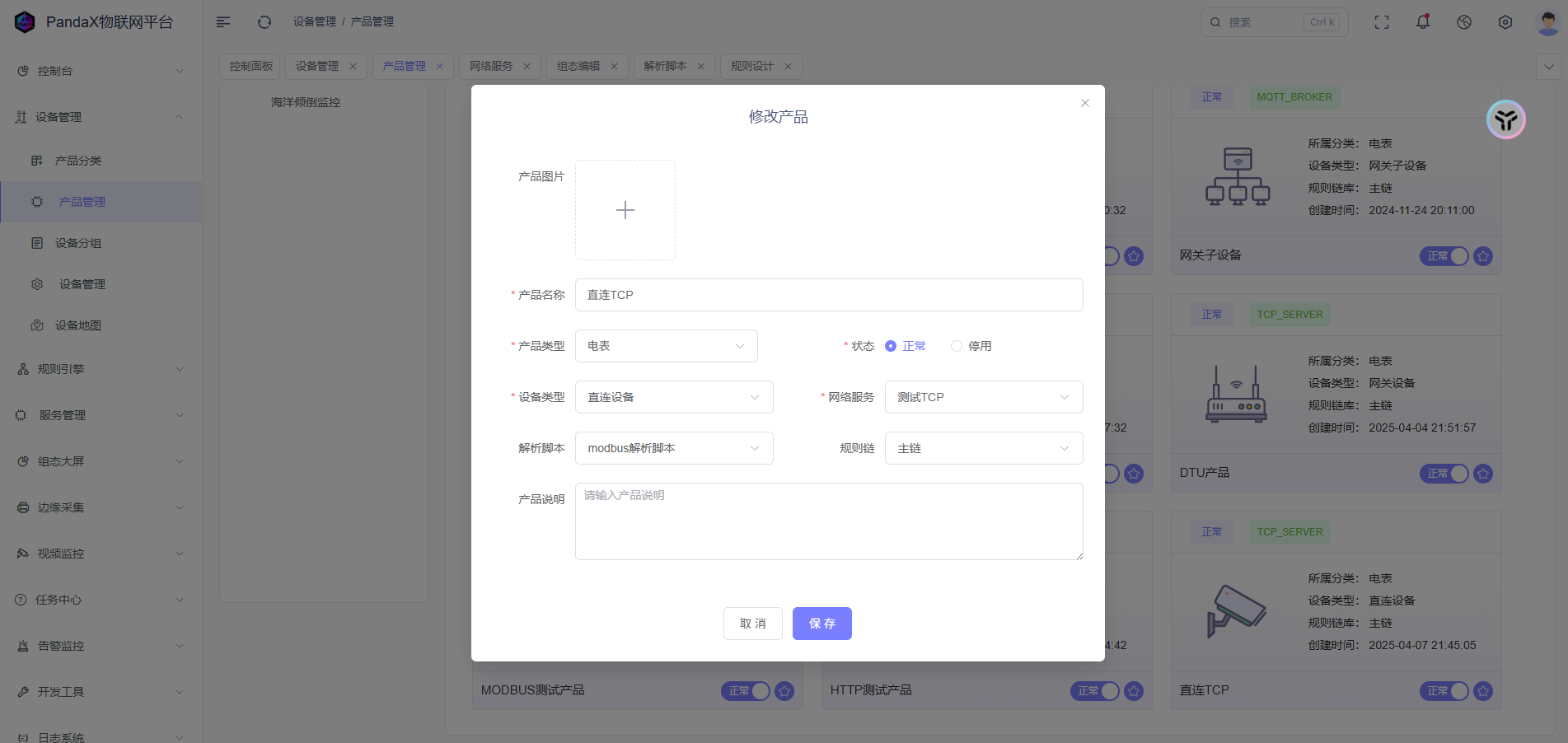Click the 保存 button
1568x743 pixels.
pyautogui.click(x=821, y=624)
